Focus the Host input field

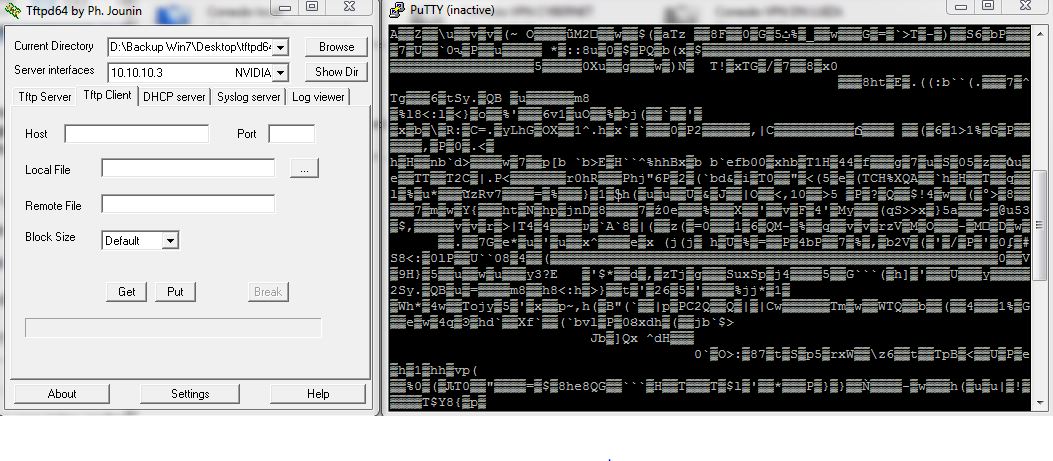click(137, 134)
